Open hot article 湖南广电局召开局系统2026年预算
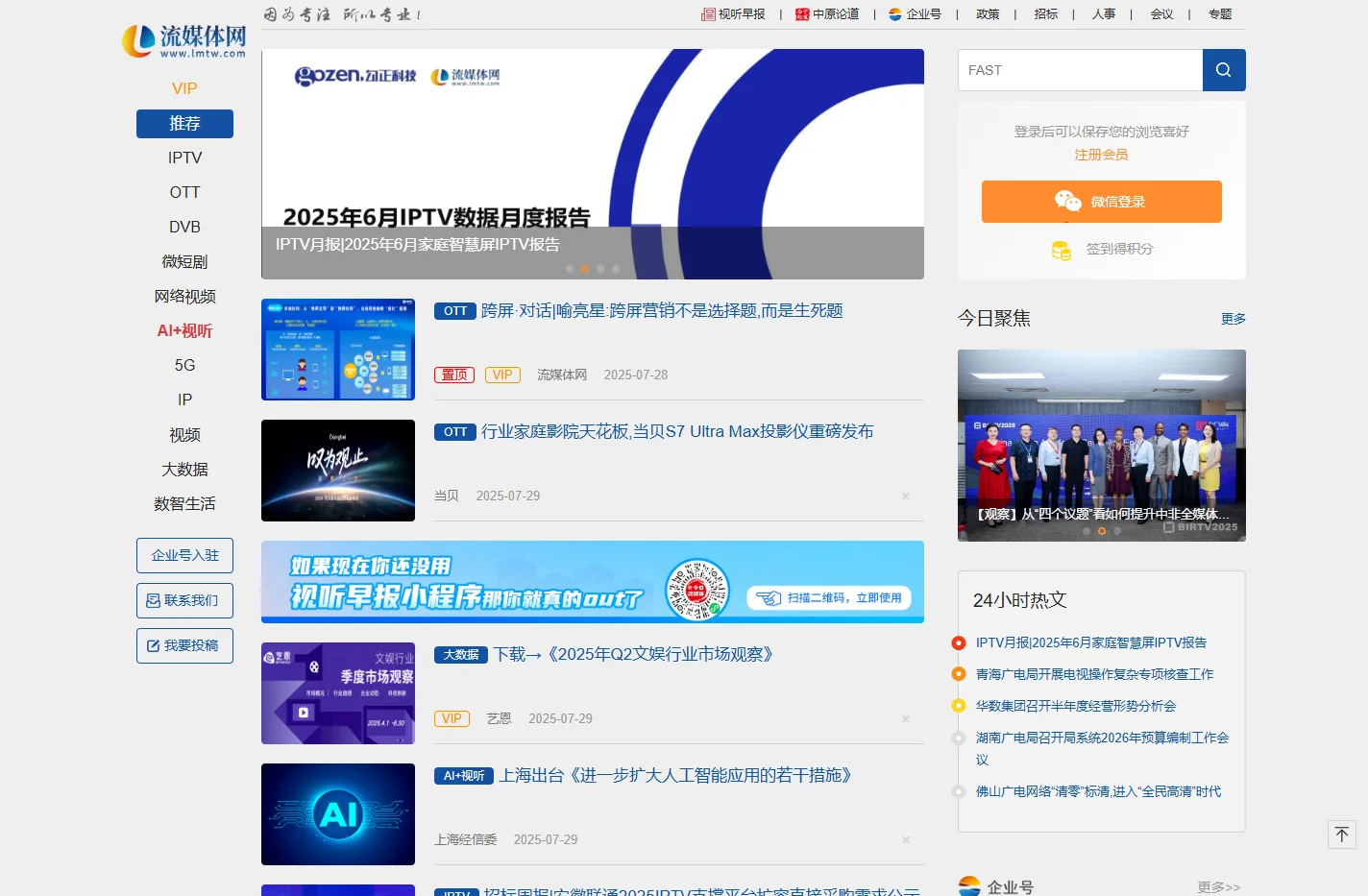Image resolution: width=1368 pixels, height=896 pixels. click(1103, 749)
